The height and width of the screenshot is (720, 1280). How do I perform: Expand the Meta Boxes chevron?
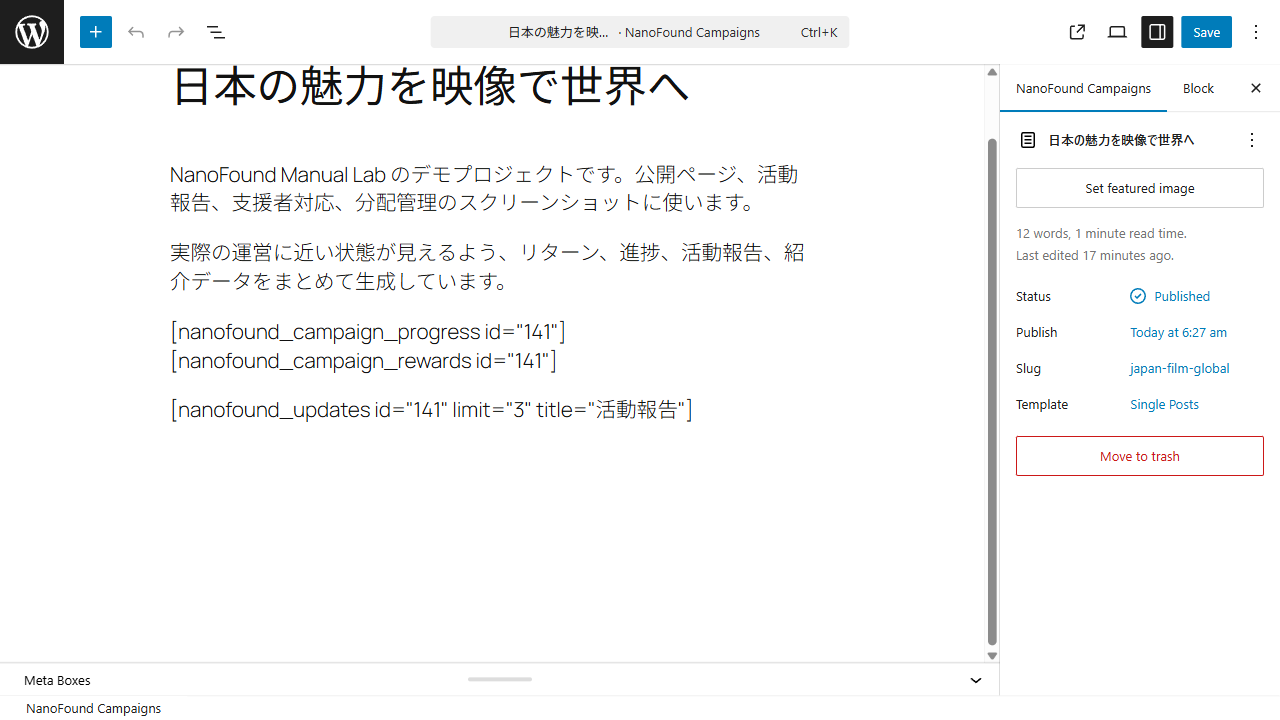coord(976,680)
